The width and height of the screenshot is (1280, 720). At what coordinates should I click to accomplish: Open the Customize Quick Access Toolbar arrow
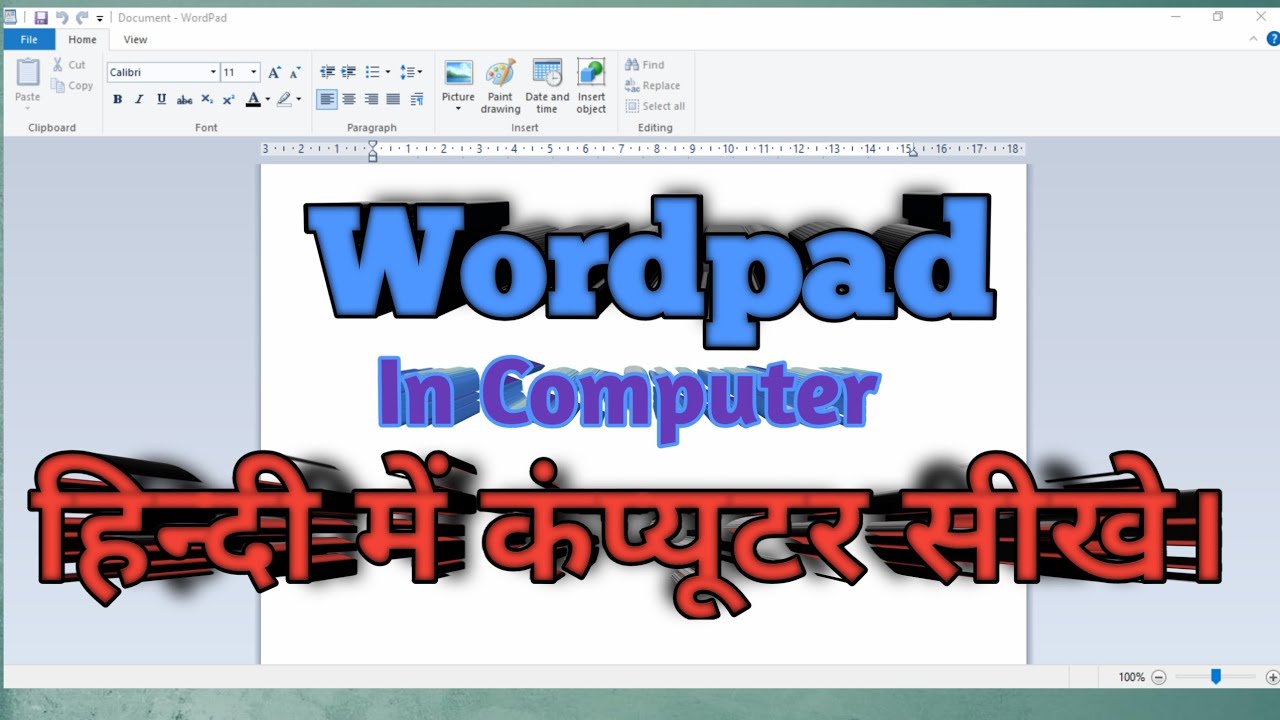pos(100,19)
